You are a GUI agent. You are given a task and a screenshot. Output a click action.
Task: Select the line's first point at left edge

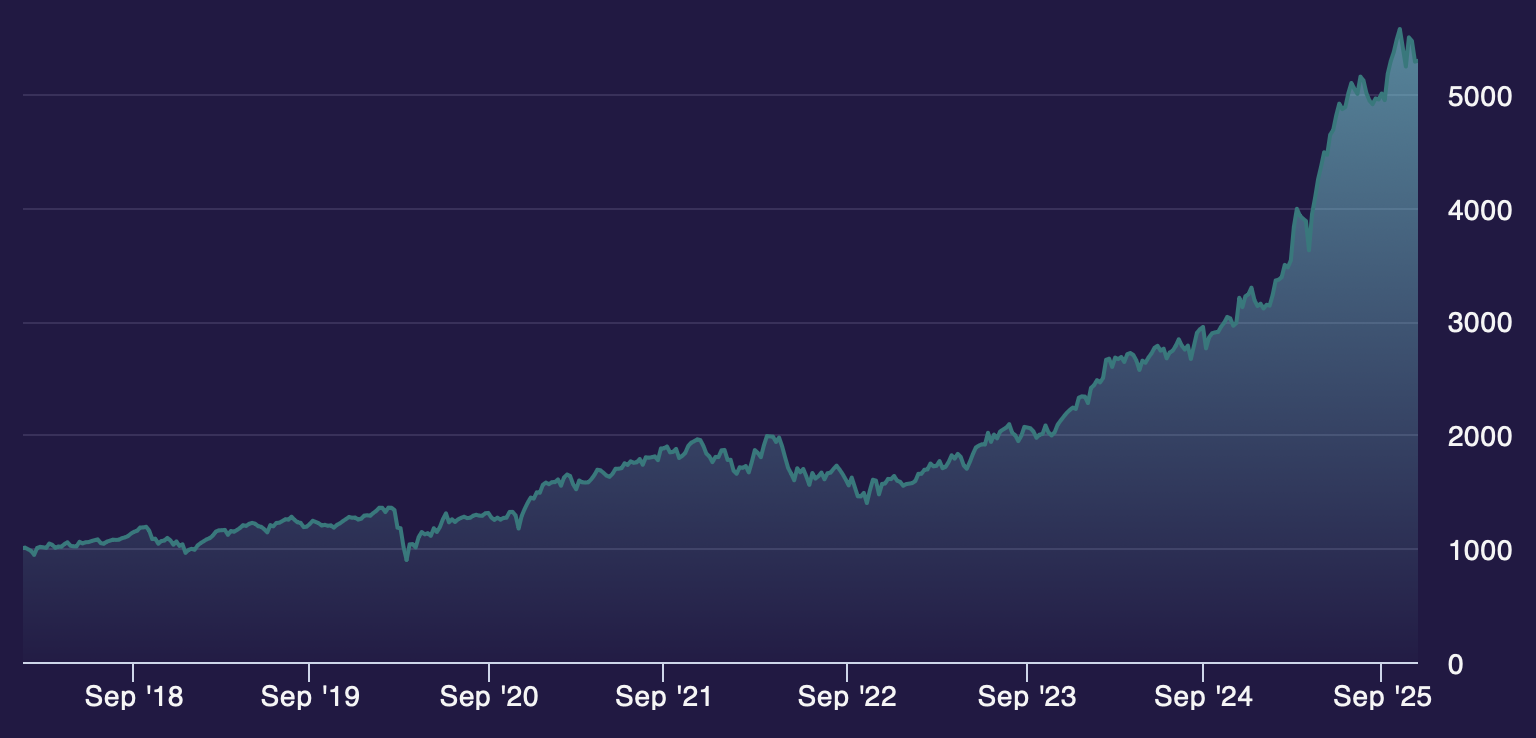(x=24, y=547)
